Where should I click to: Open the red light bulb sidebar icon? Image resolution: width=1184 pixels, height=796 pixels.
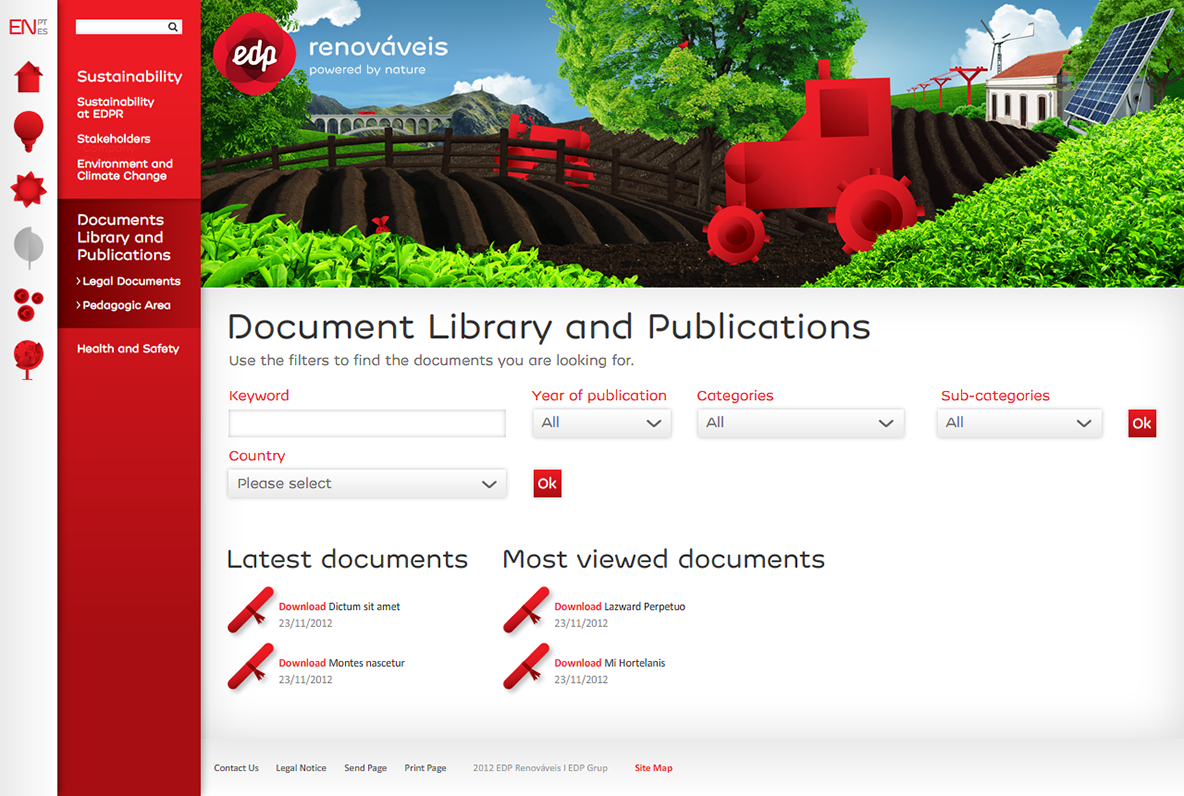pos(29,131)
